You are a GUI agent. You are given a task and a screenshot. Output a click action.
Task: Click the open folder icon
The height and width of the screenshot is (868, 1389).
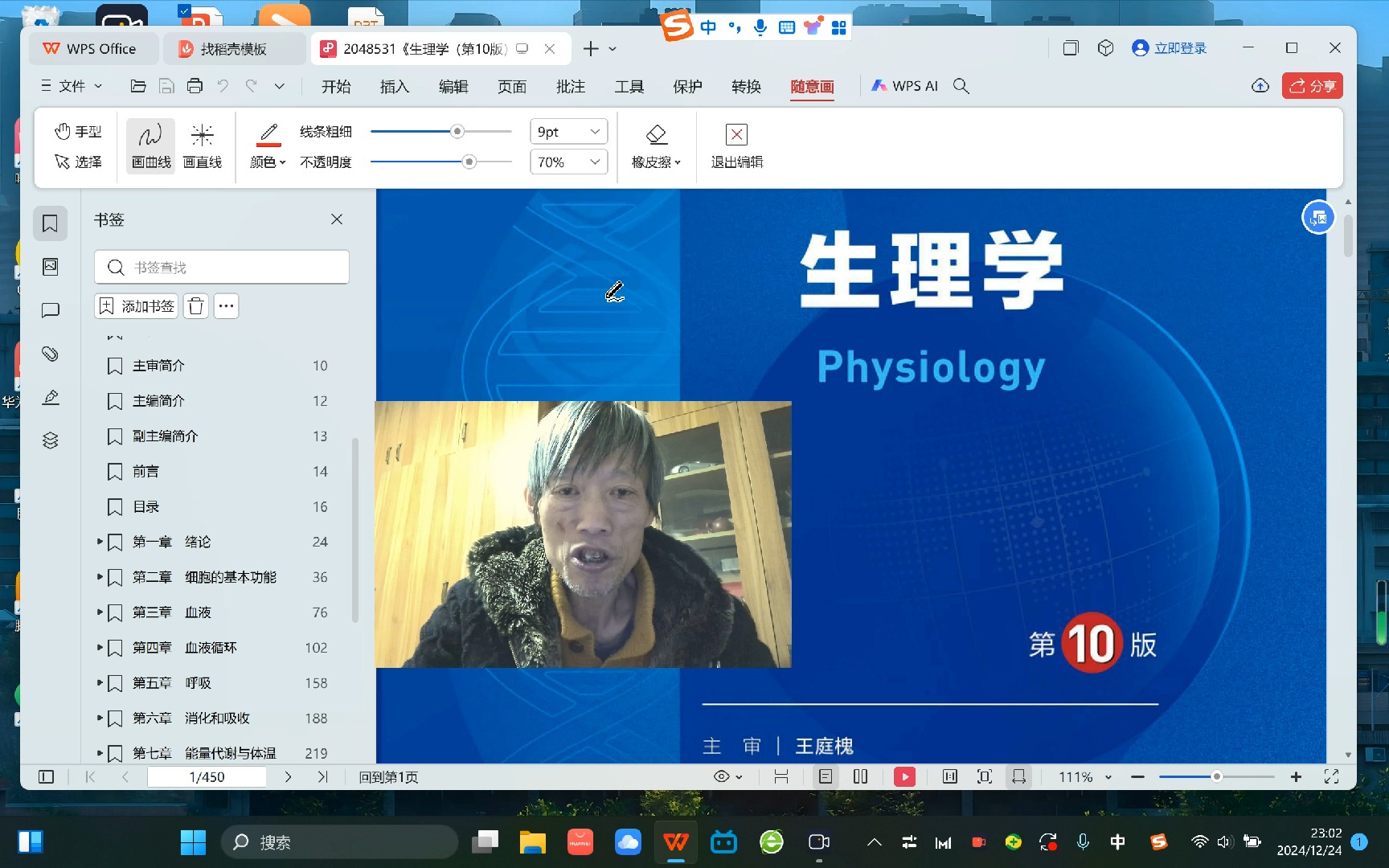138,86
